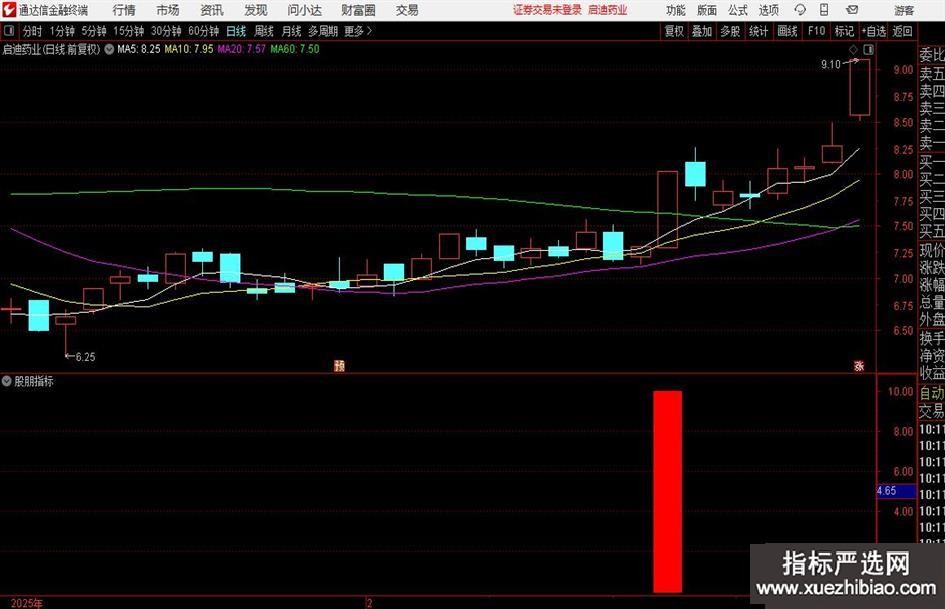Click the 现价 row in right panel

point(932,250)
